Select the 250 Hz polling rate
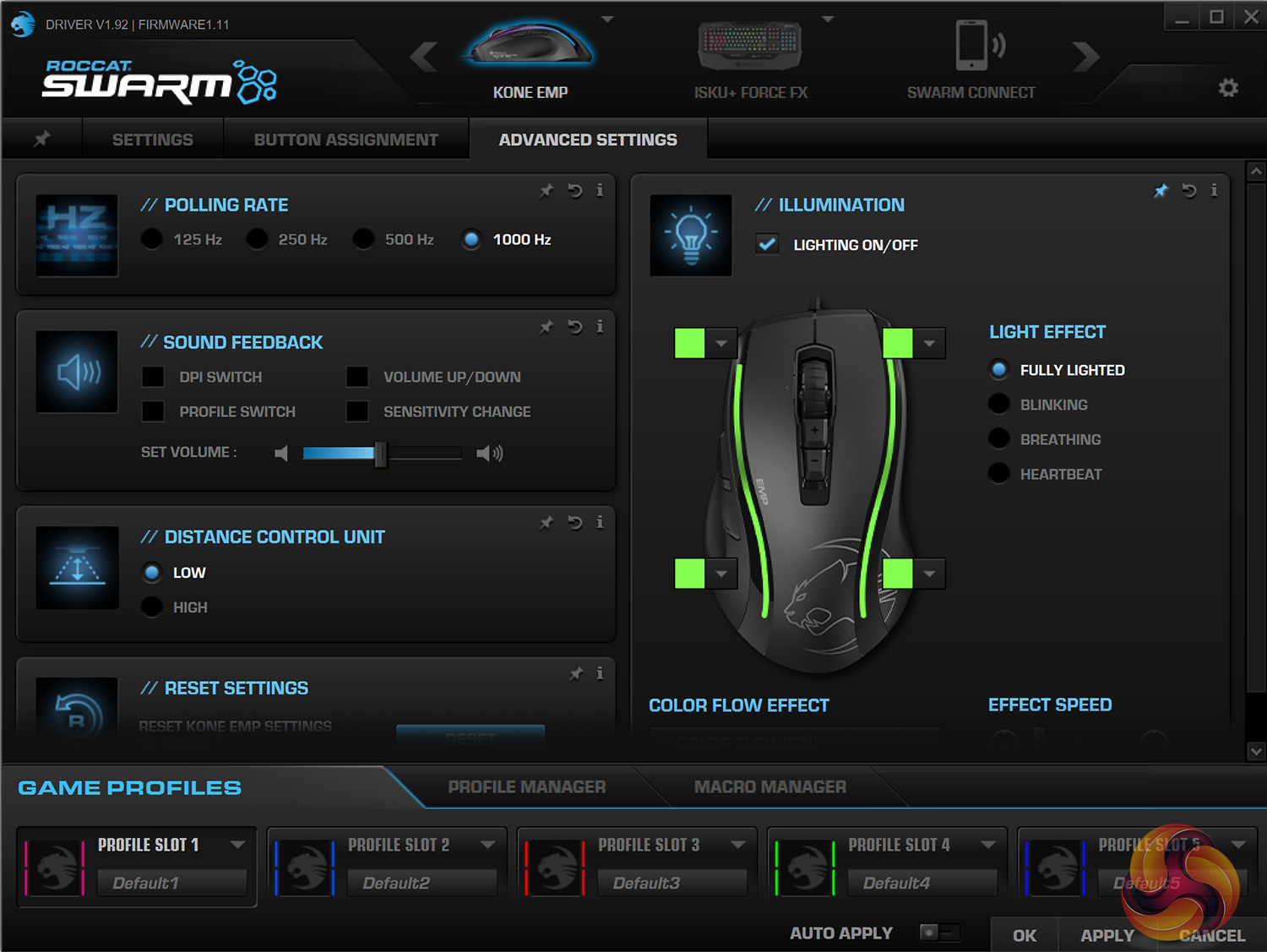The height and width of the screenshot is (952, 1267). click(x=258, y=240)
